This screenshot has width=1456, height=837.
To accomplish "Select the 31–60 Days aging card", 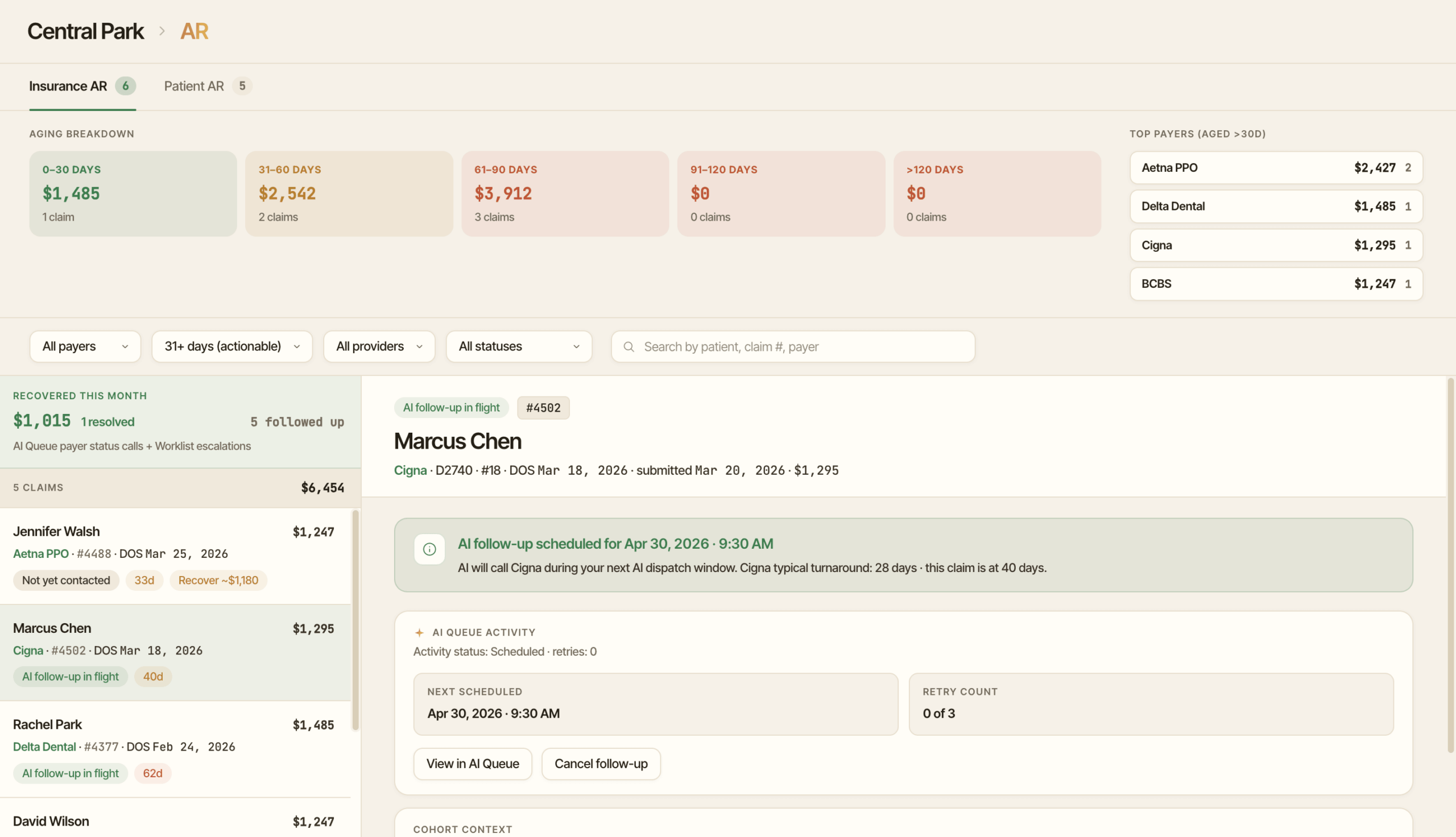I will [349, 194].
